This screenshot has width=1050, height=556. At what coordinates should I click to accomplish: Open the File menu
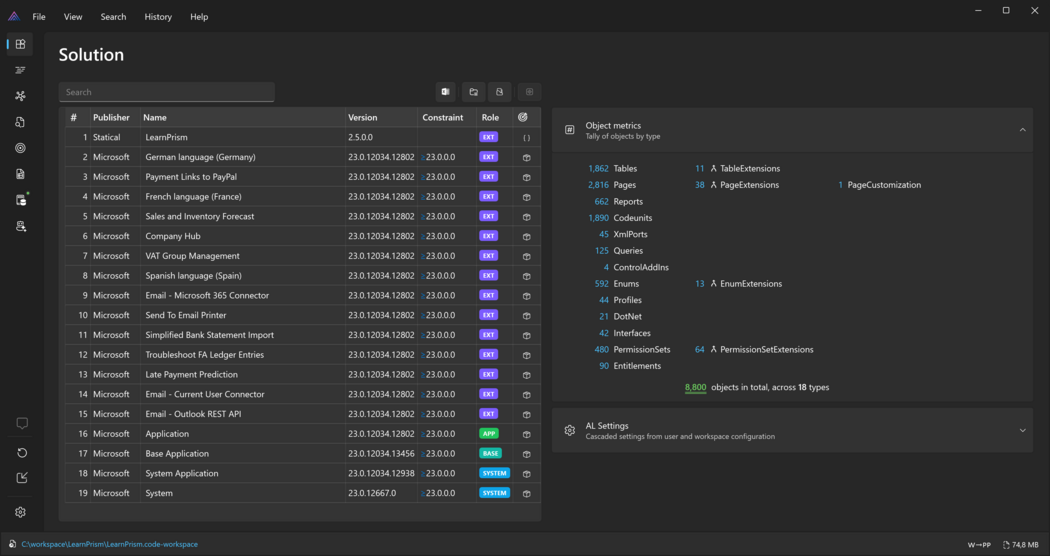pos(39,17)
